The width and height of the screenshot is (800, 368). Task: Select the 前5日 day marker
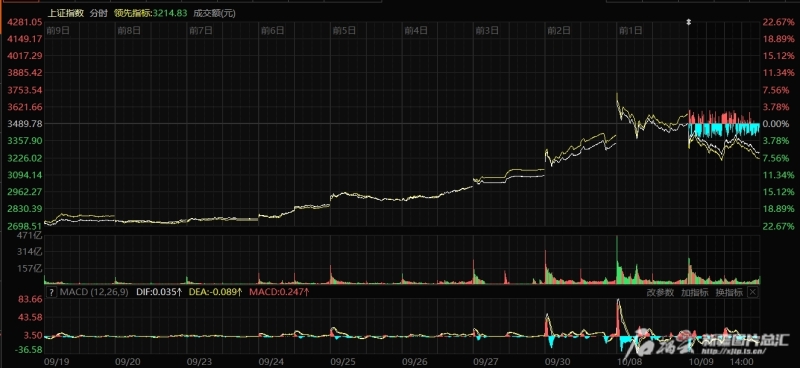click(344, 31)
